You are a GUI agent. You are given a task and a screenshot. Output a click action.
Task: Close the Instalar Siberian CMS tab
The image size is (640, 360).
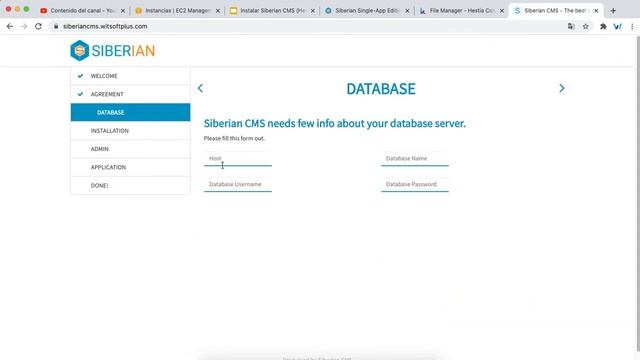(313, 11)
